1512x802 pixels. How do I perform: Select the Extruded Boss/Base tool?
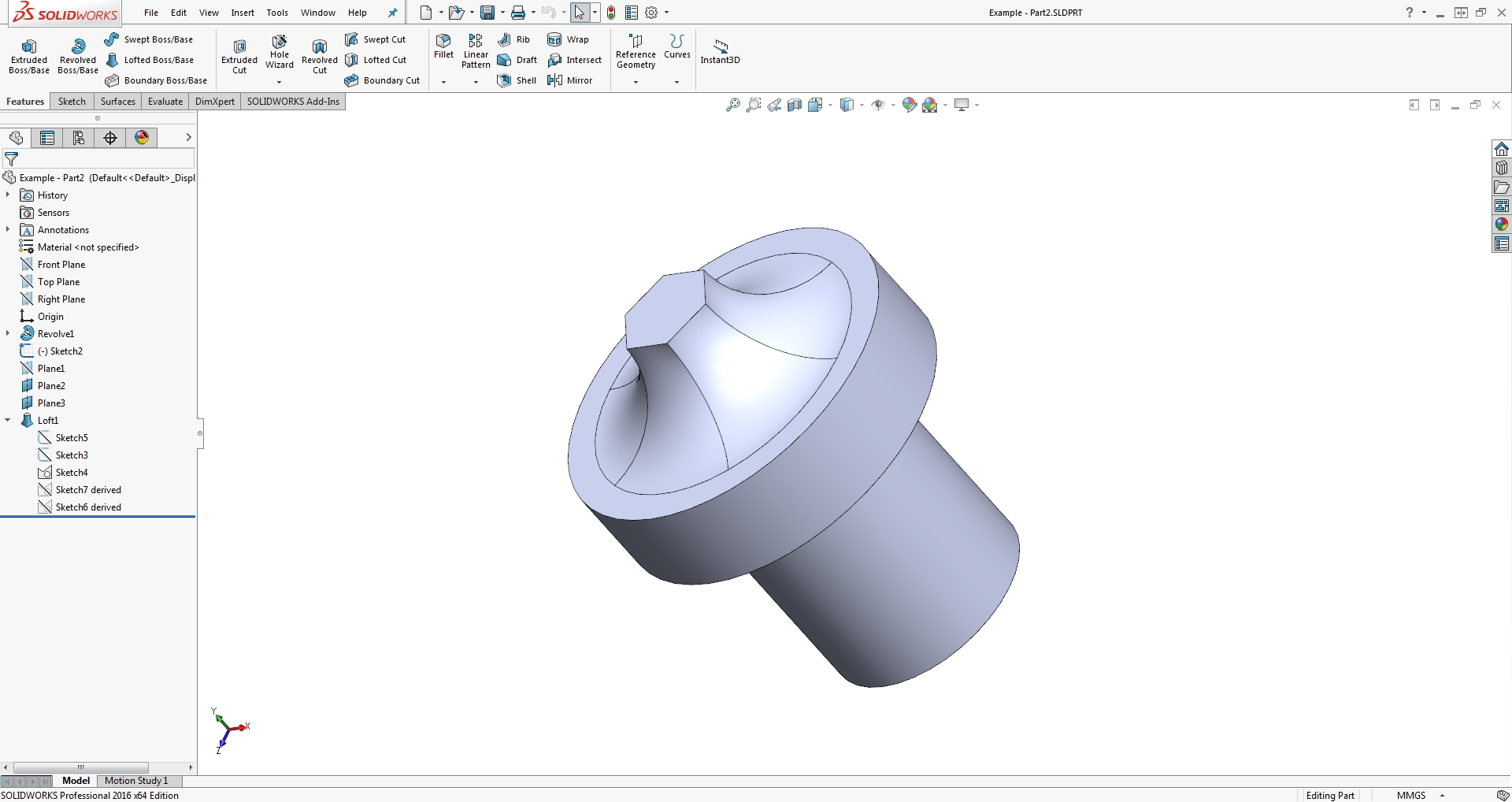(29, 56)
